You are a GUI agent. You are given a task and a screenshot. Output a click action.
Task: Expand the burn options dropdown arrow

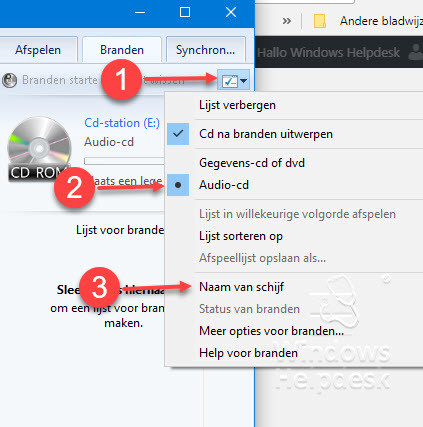pyautogui.click(x=244, y=81)
